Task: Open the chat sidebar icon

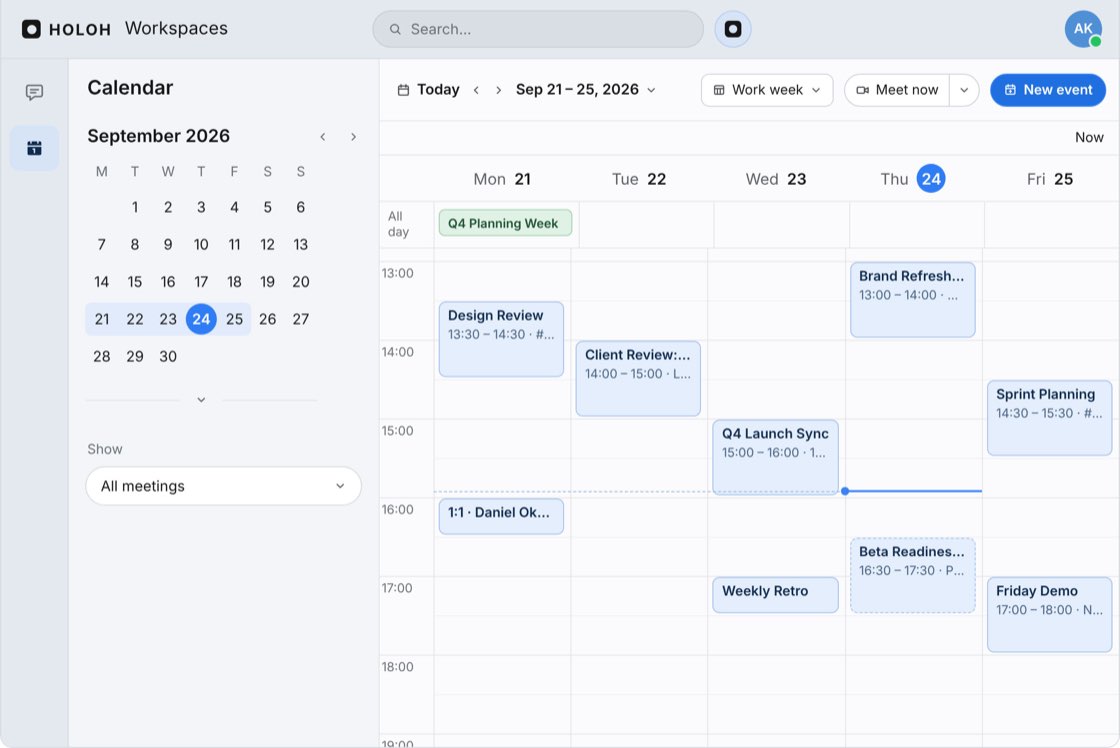Action: click(x=34, y=92)
